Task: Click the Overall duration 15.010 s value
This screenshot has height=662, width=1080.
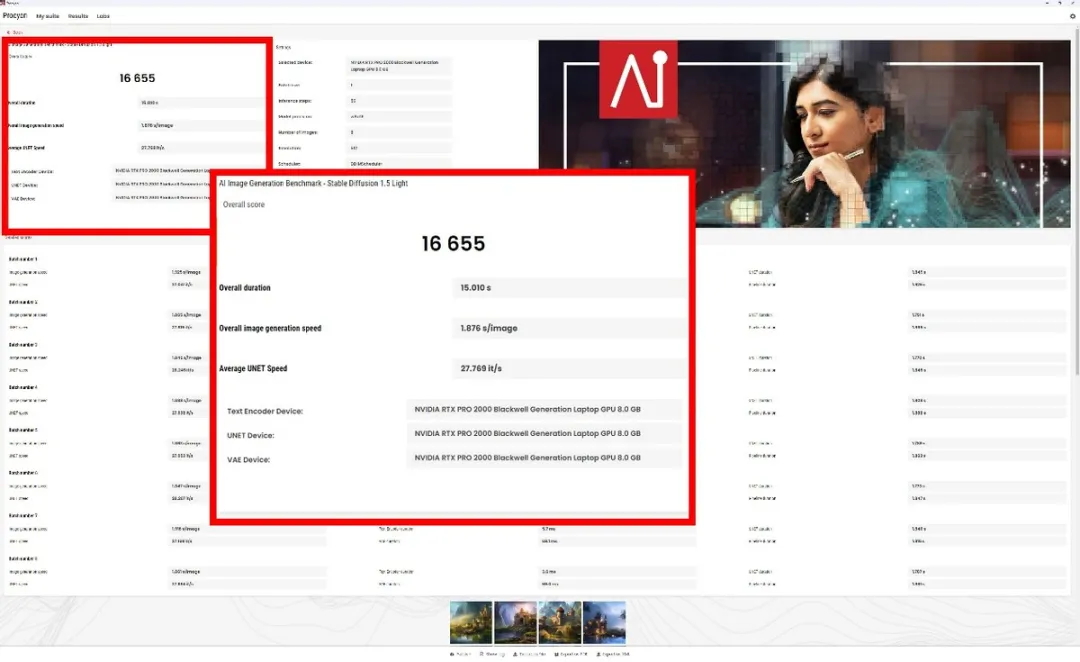Action: (x=568, y=288)
